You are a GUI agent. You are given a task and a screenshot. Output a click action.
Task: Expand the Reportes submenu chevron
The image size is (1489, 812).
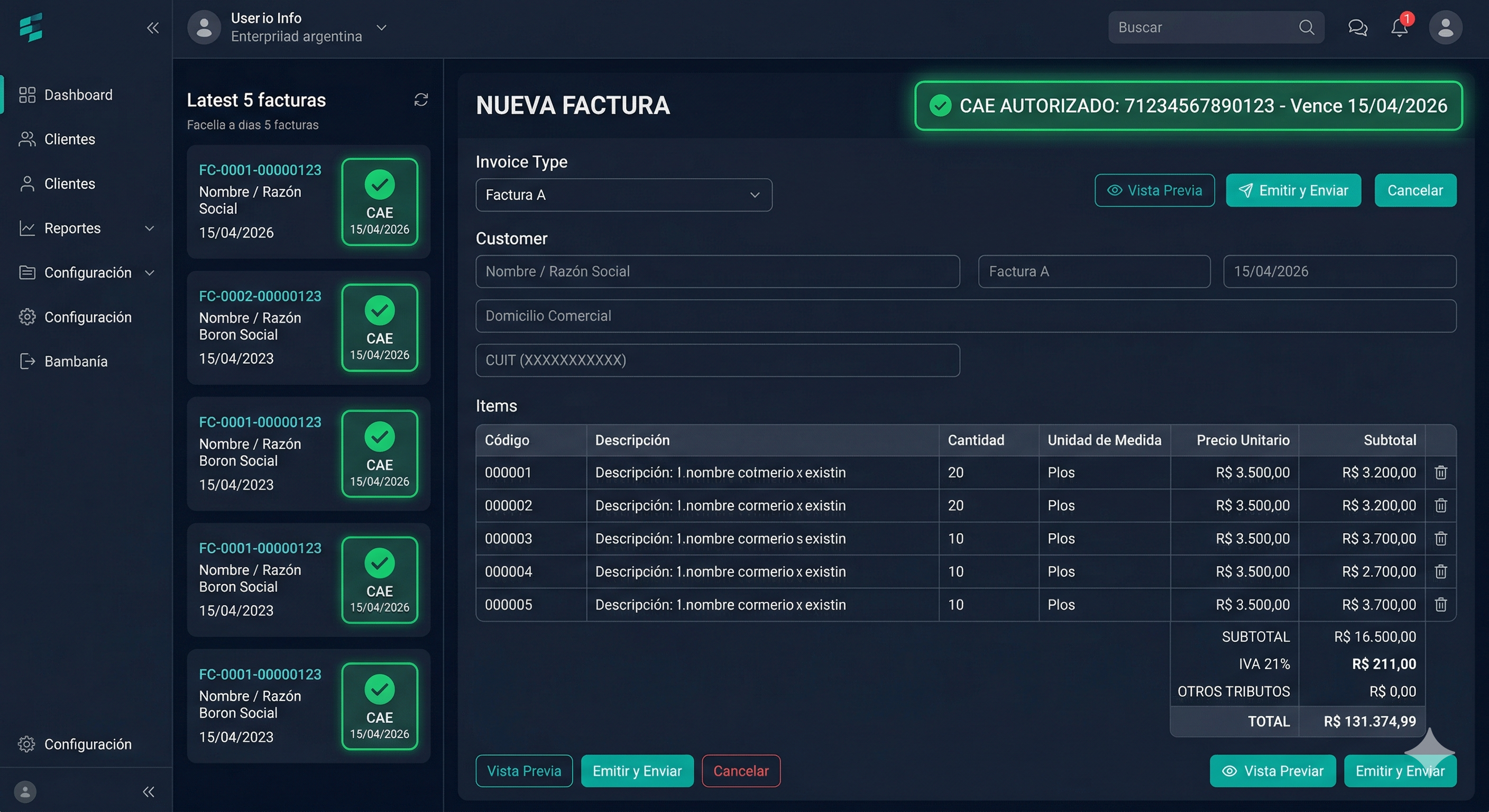click(x=150, y=228)
